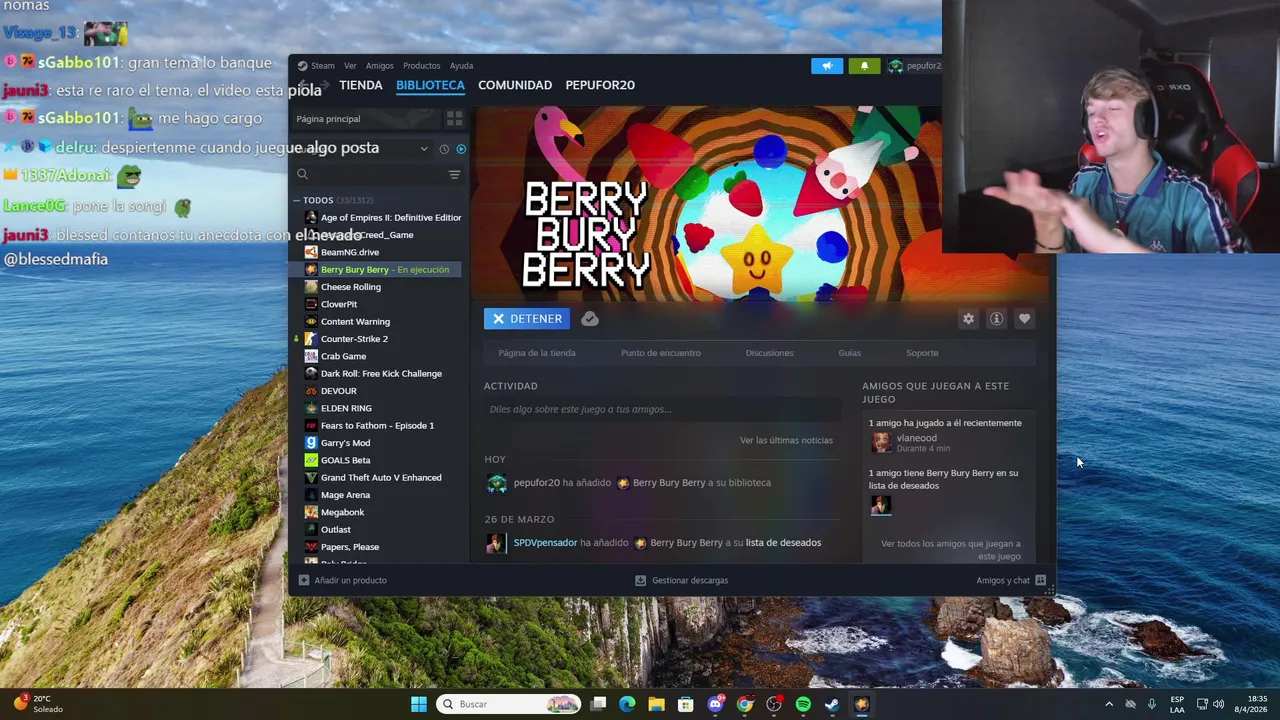This screenshot has height=720, width=1280.
Task: Open Punto de encuentro link
Action: click(x=661, y=353)
